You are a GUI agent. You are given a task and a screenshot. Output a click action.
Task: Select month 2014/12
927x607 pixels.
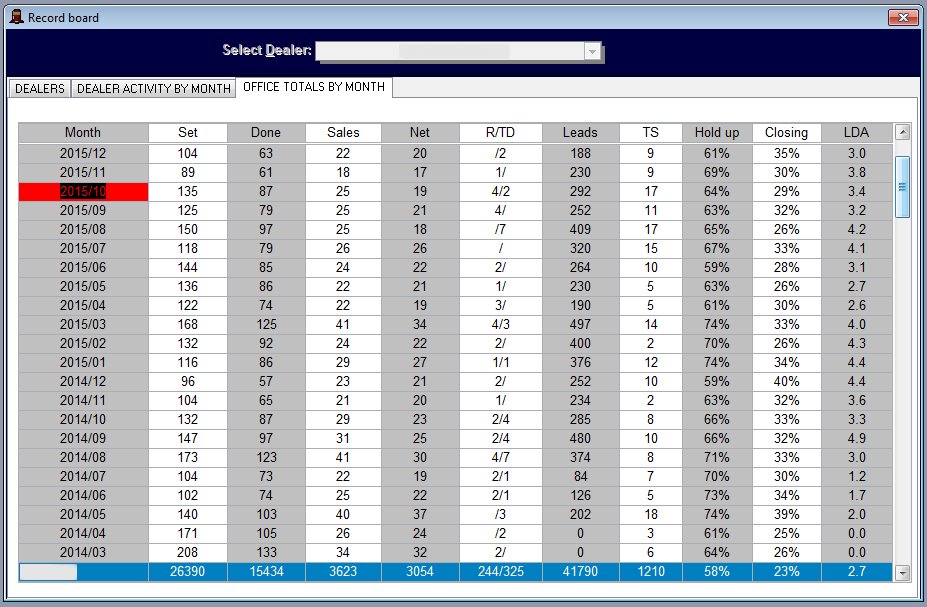pyautogui.click(x=83, y=381)
